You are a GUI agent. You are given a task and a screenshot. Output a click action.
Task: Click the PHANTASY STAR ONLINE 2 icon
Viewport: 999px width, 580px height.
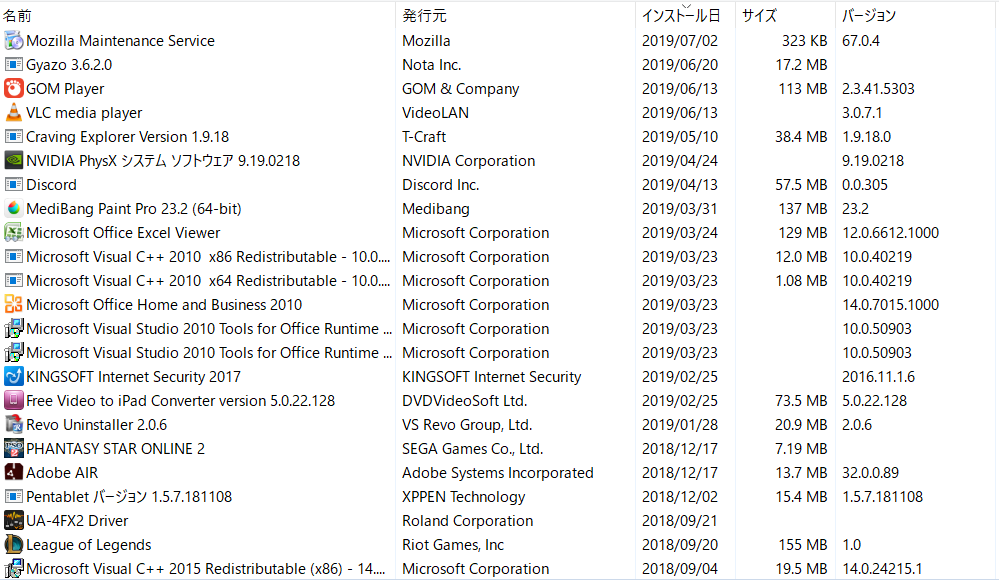[x=14, y=449]
